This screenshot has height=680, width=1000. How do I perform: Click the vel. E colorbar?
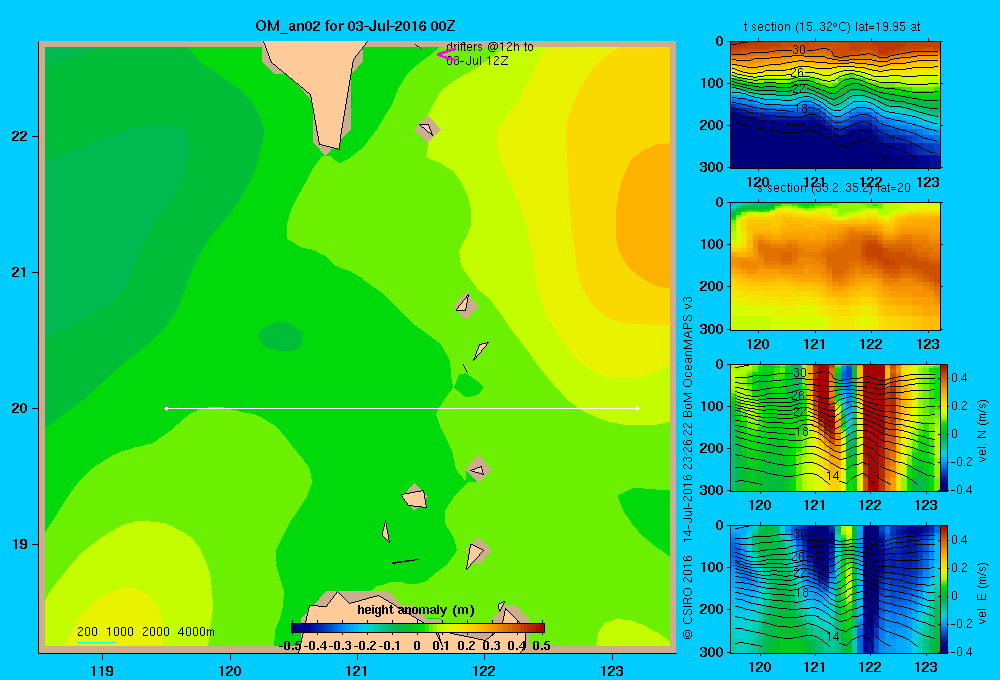point(945,589)
